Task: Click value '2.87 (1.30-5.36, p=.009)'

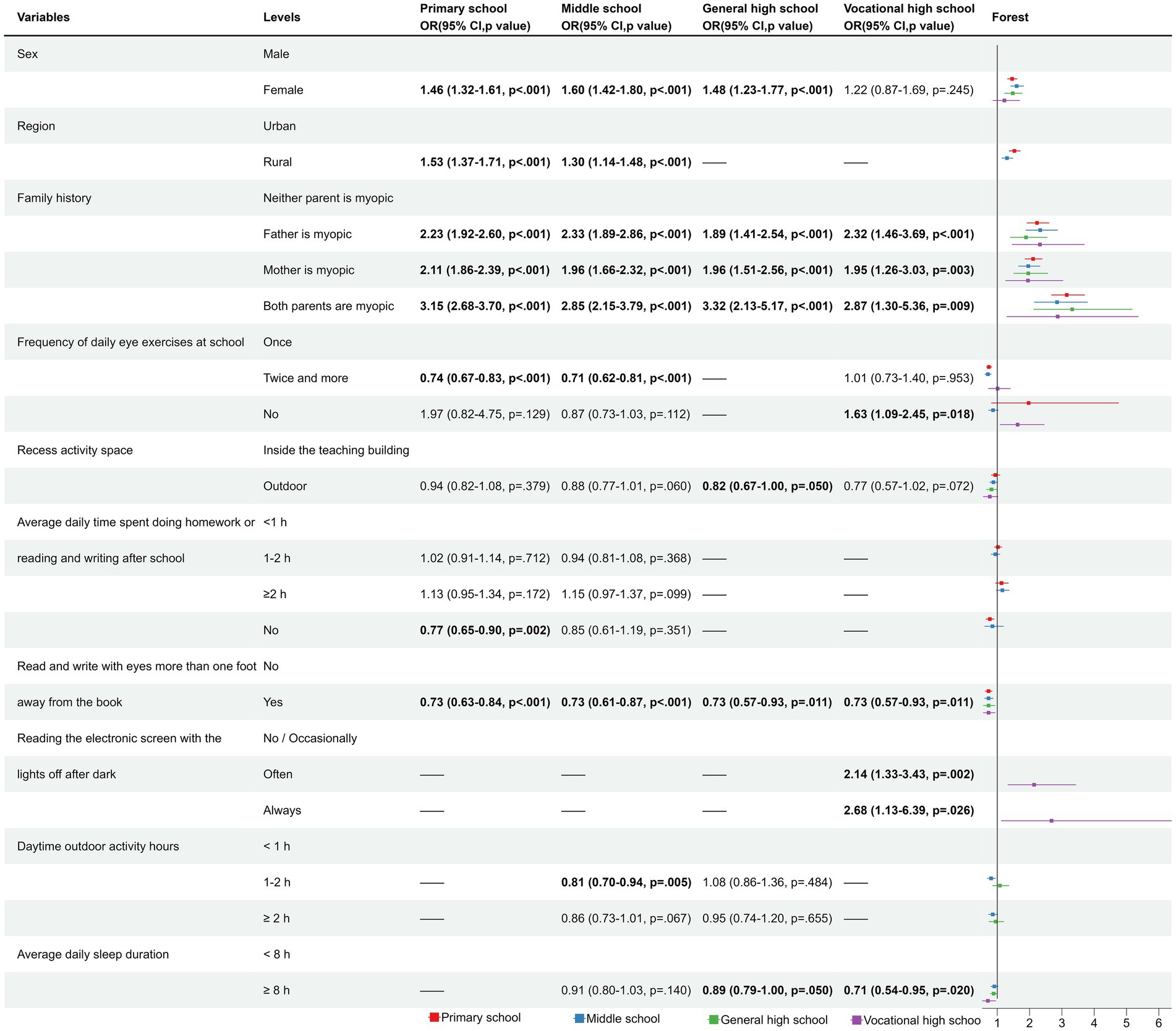Action: coord(908,306)
